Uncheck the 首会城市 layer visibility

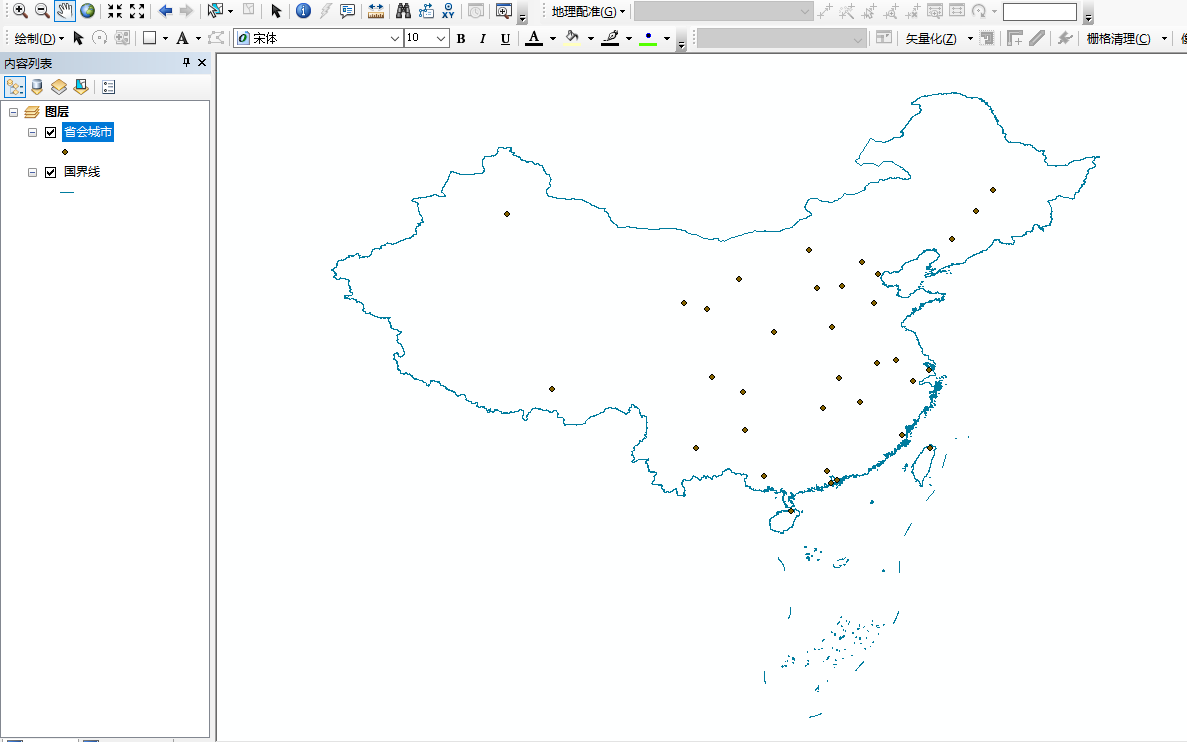pos(50,131)
